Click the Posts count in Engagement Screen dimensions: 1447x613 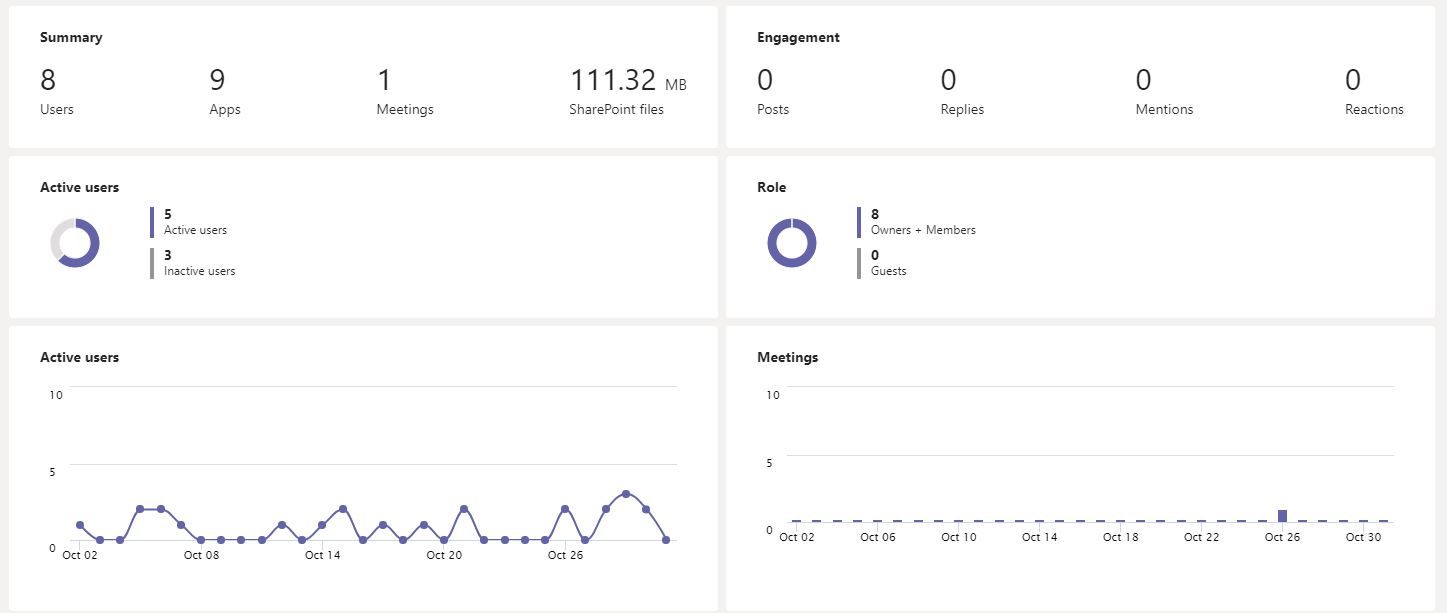tap(765, 81)
